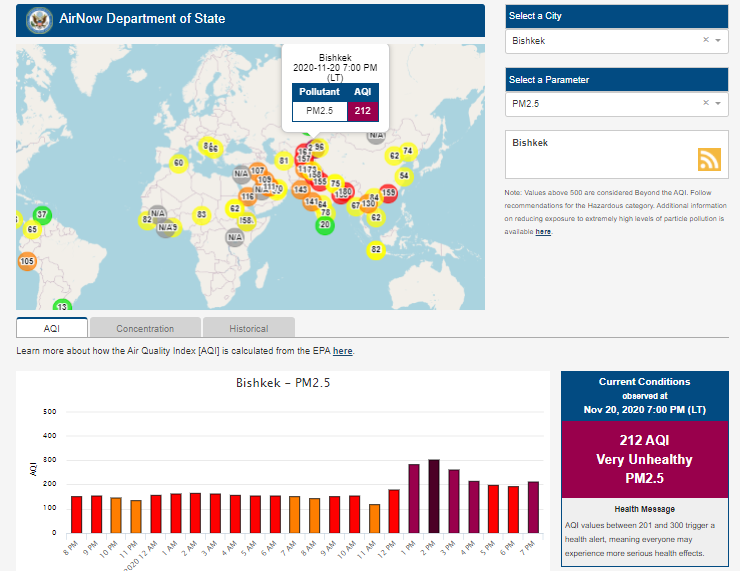Open the Historical tab
The width and height of the screenshot is (740, 571).
click(248, 328)
